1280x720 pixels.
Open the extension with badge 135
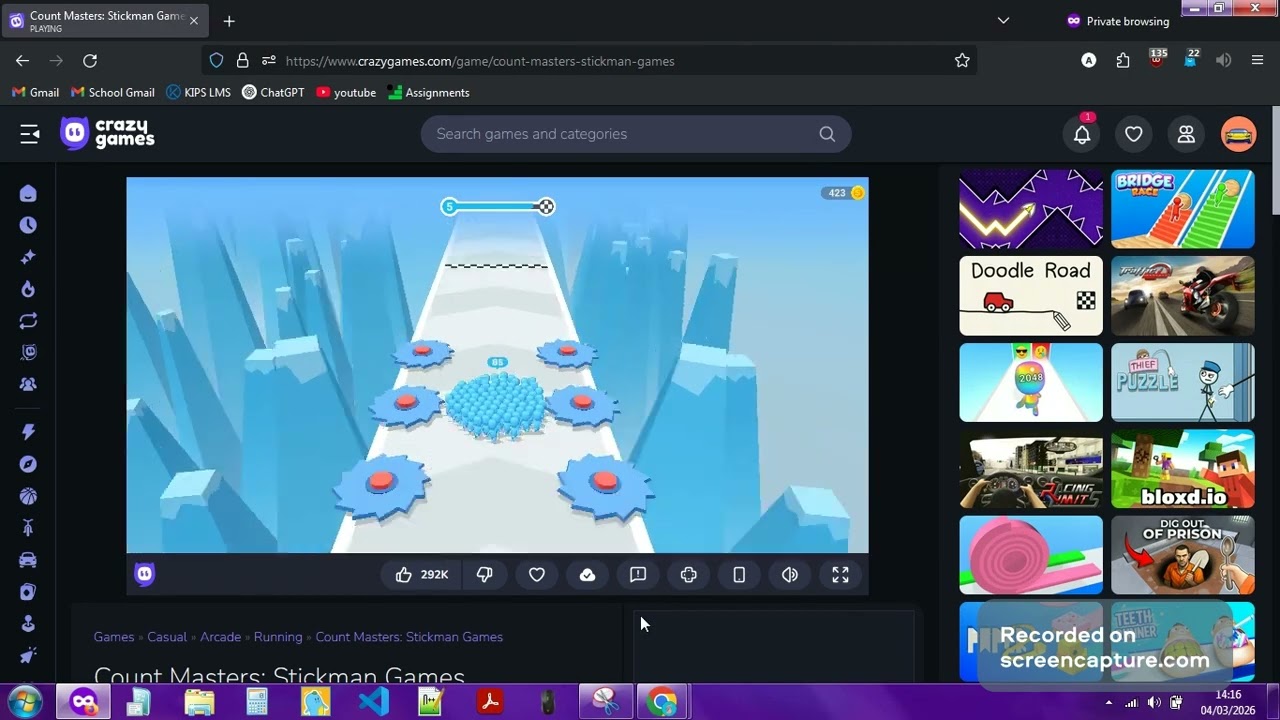click(x=1157, y=59)
